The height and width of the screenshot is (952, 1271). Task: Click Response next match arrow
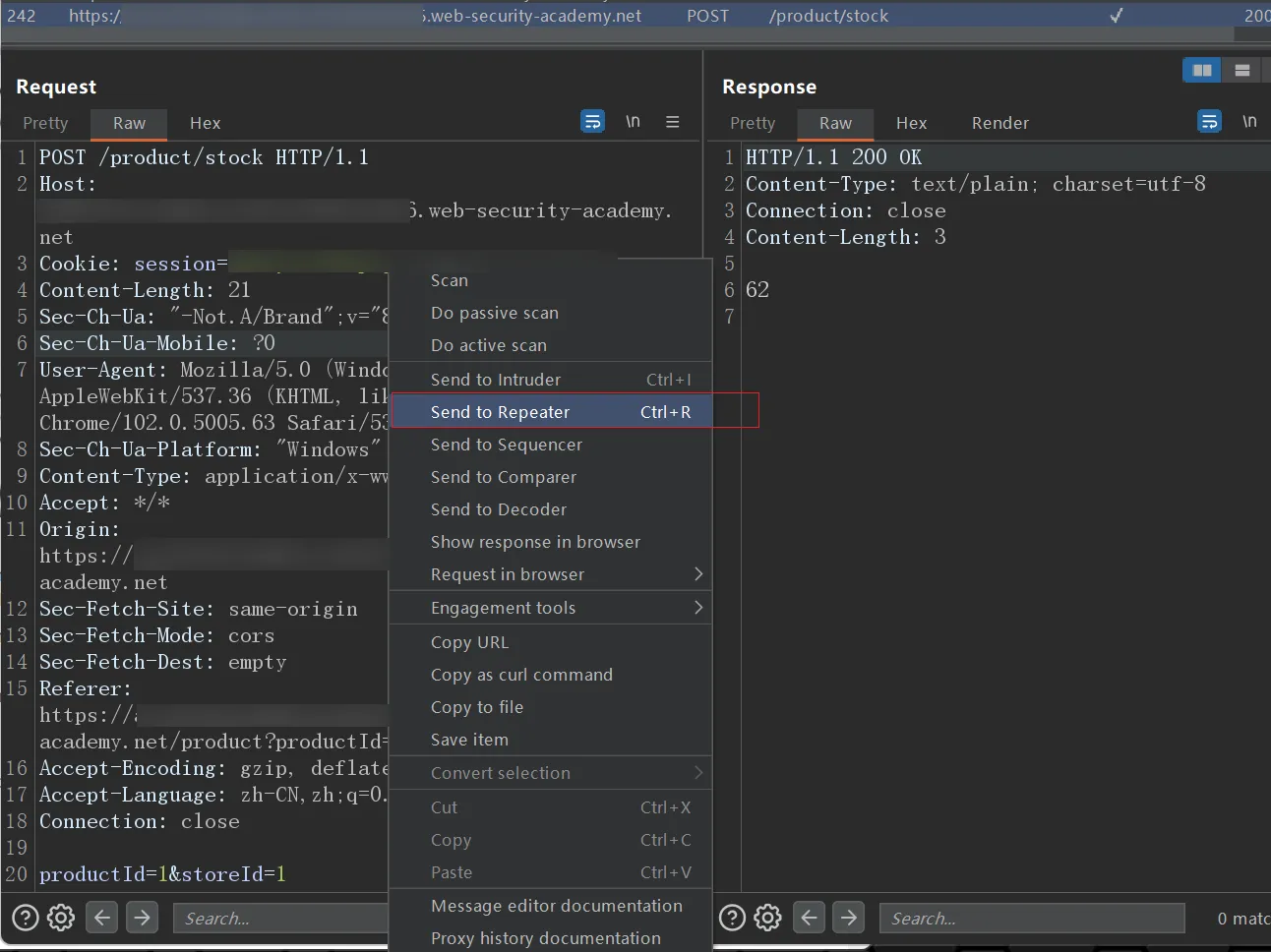848,918
